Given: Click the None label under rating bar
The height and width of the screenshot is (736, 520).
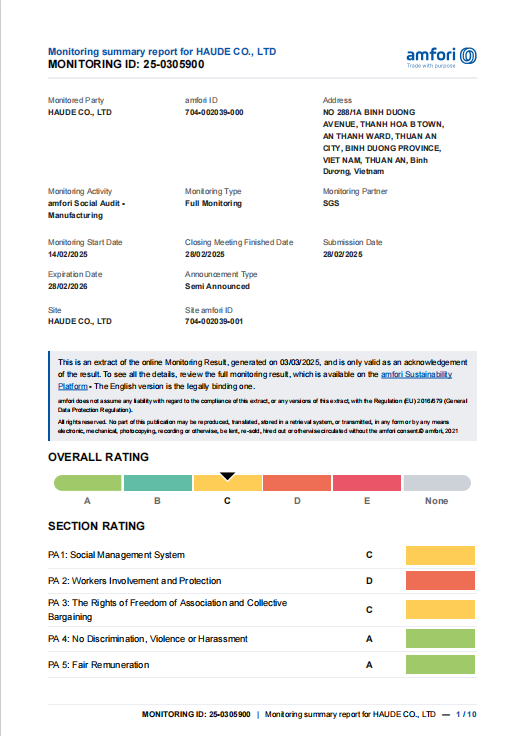Looking at the screenshot, I should (x=436, y=501).
